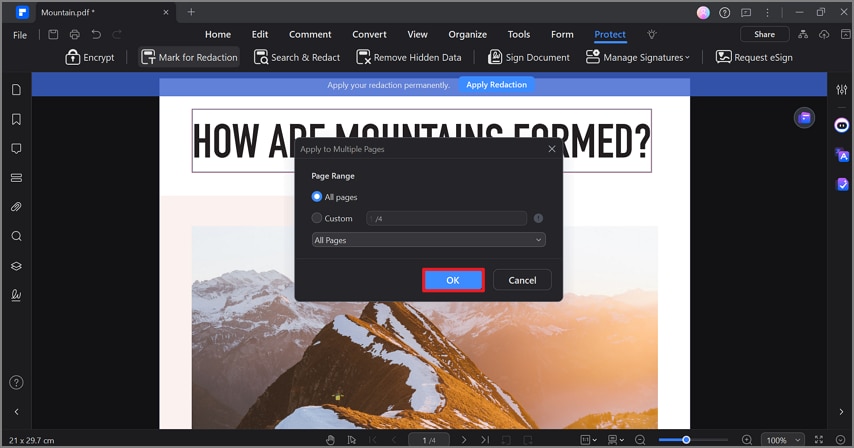Image resolution: width=854 pixels, height=448 pixels.
Task: Click the translate icon on right sidebar
Action: tap(842, 156)
